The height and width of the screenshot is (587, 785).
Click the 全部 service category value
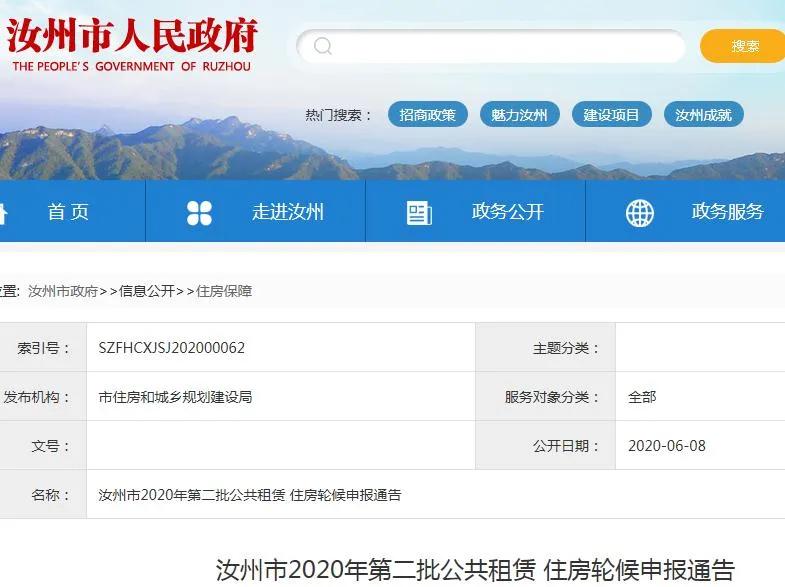[642, 397]
